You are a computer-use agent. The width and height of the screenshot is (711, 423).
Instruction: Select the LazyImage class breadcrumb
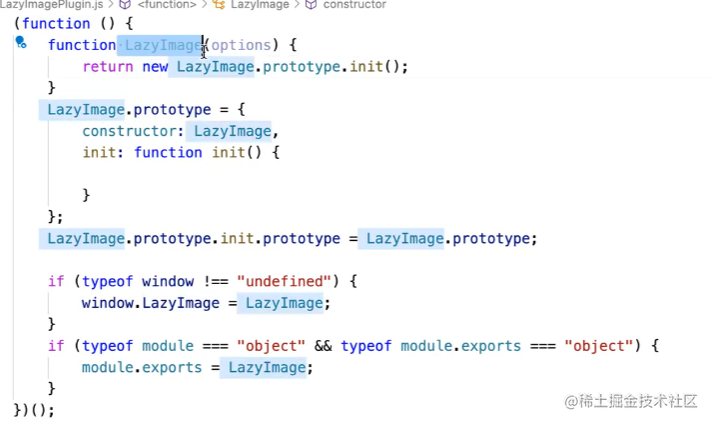[x=260, y=5]
